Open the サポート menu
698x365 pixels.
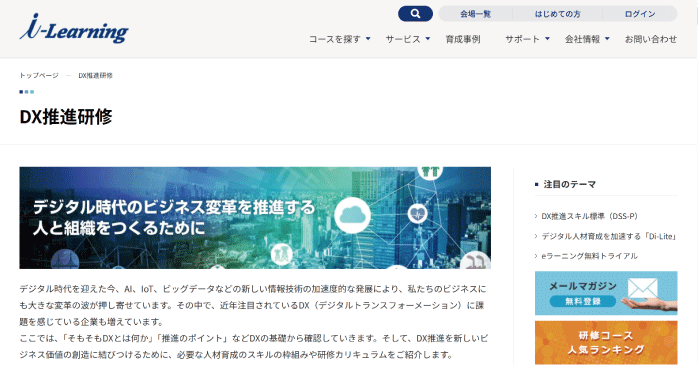point(522,39)
